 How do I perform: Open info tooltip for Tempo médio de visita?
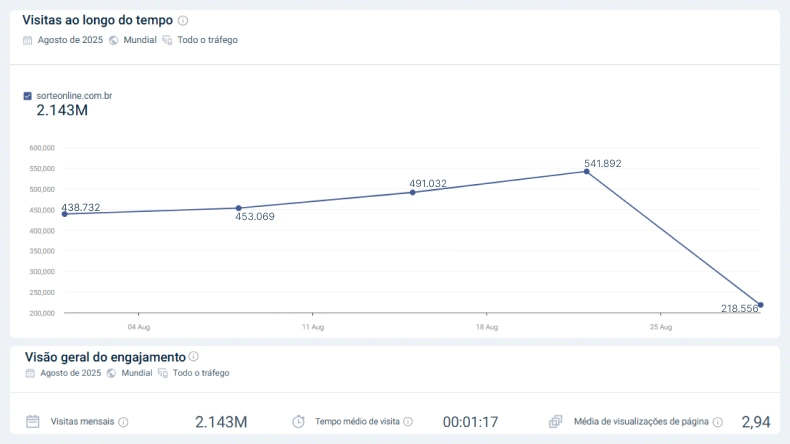408,422
